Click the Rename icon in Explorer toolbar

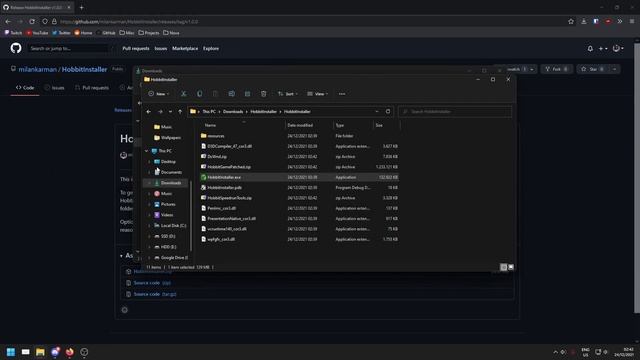pyautogui.click(x=231, y=94)
